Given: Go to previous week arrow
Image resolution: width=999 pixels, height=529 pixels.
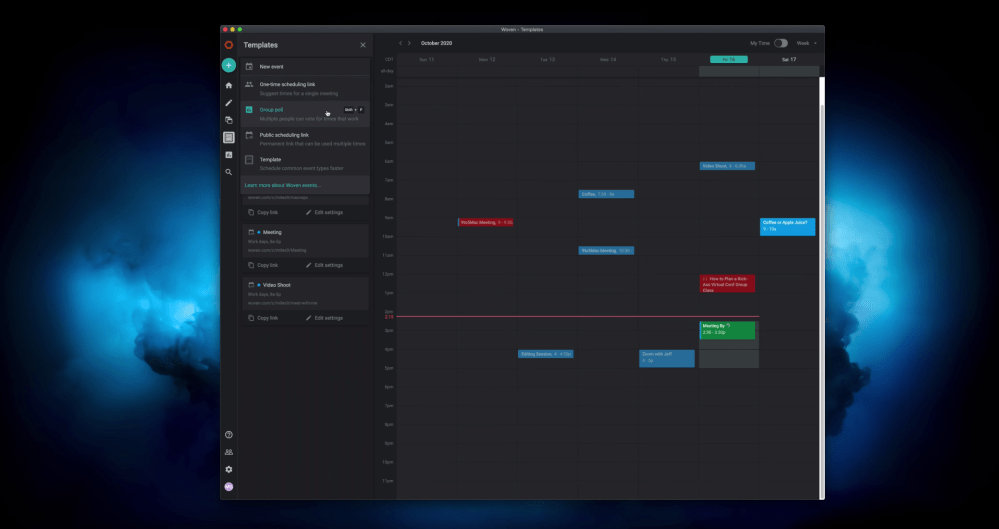Looking at the screenshot, I should (401, 43).
